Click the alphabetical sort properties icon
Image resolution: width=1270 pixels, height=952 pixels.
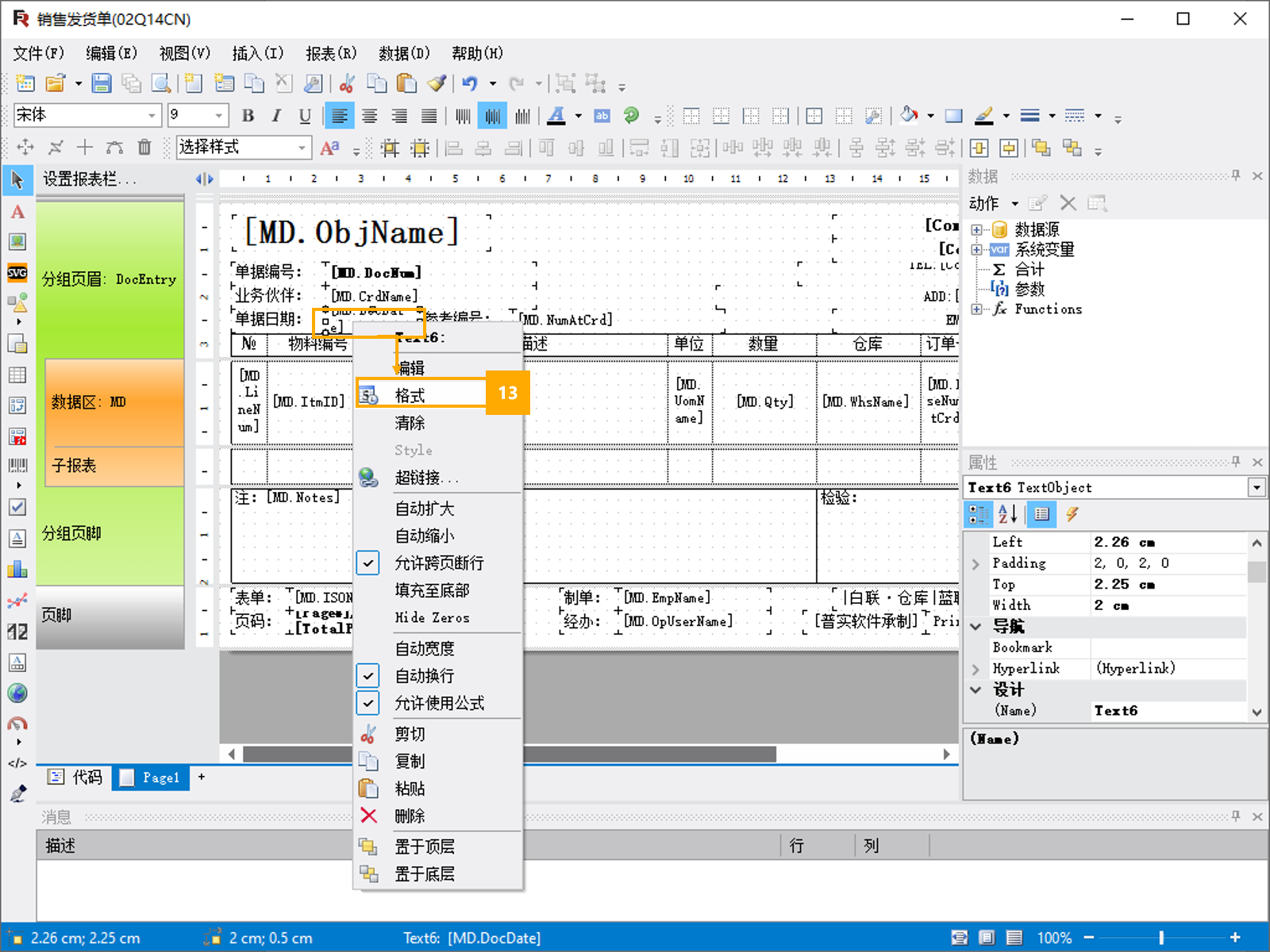pyautogui.click(x=1008, y=514)
